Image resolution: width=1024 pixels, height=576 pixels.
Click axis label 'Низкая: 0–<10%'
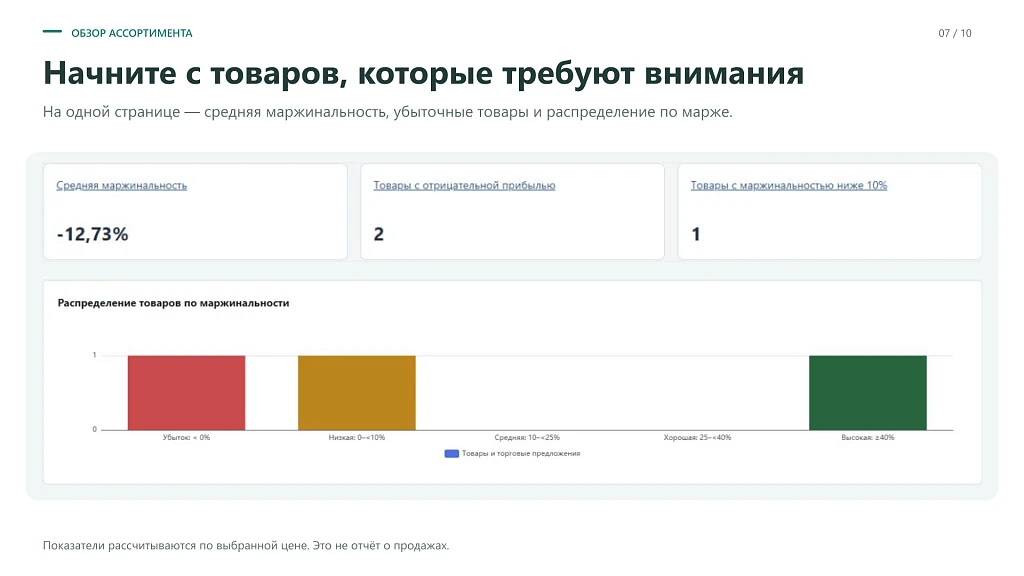pyautogui.click(x=357, y=438)
